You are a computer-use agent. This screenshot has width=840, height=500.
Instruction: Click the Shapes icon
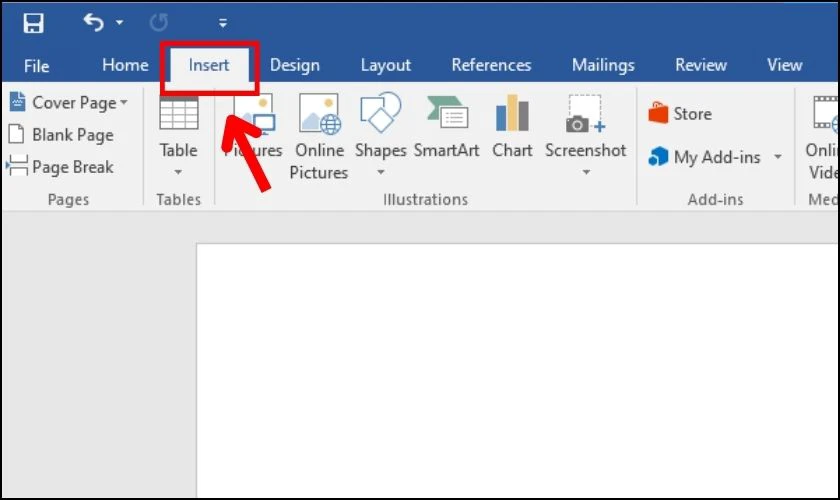click(380, 113)
